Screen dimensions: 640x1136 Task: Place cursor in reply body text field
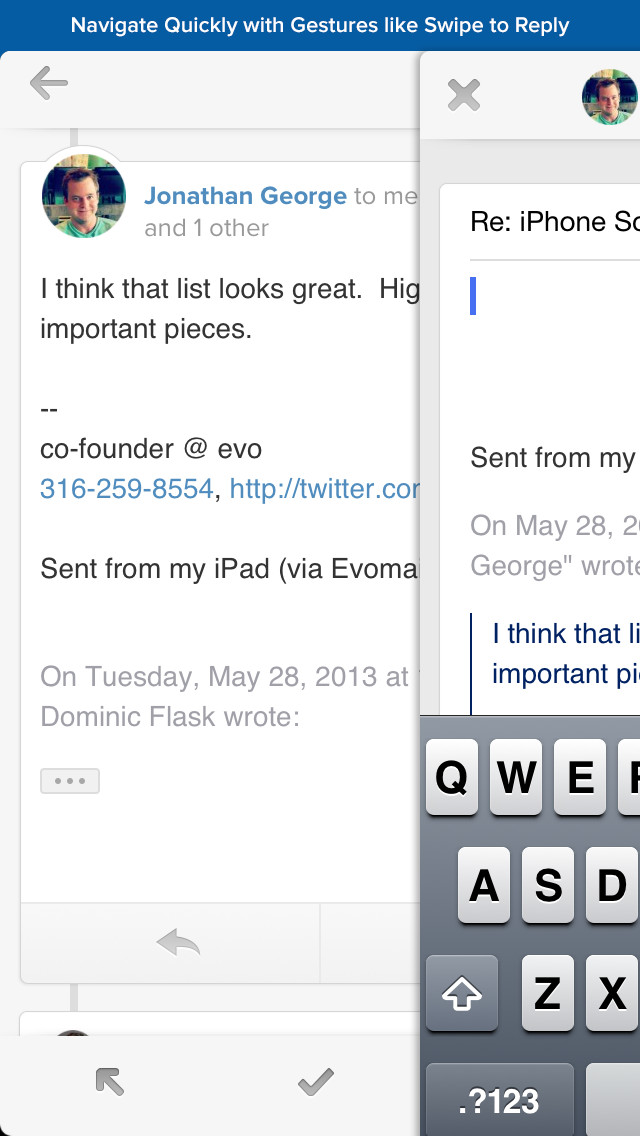(554, 341)
